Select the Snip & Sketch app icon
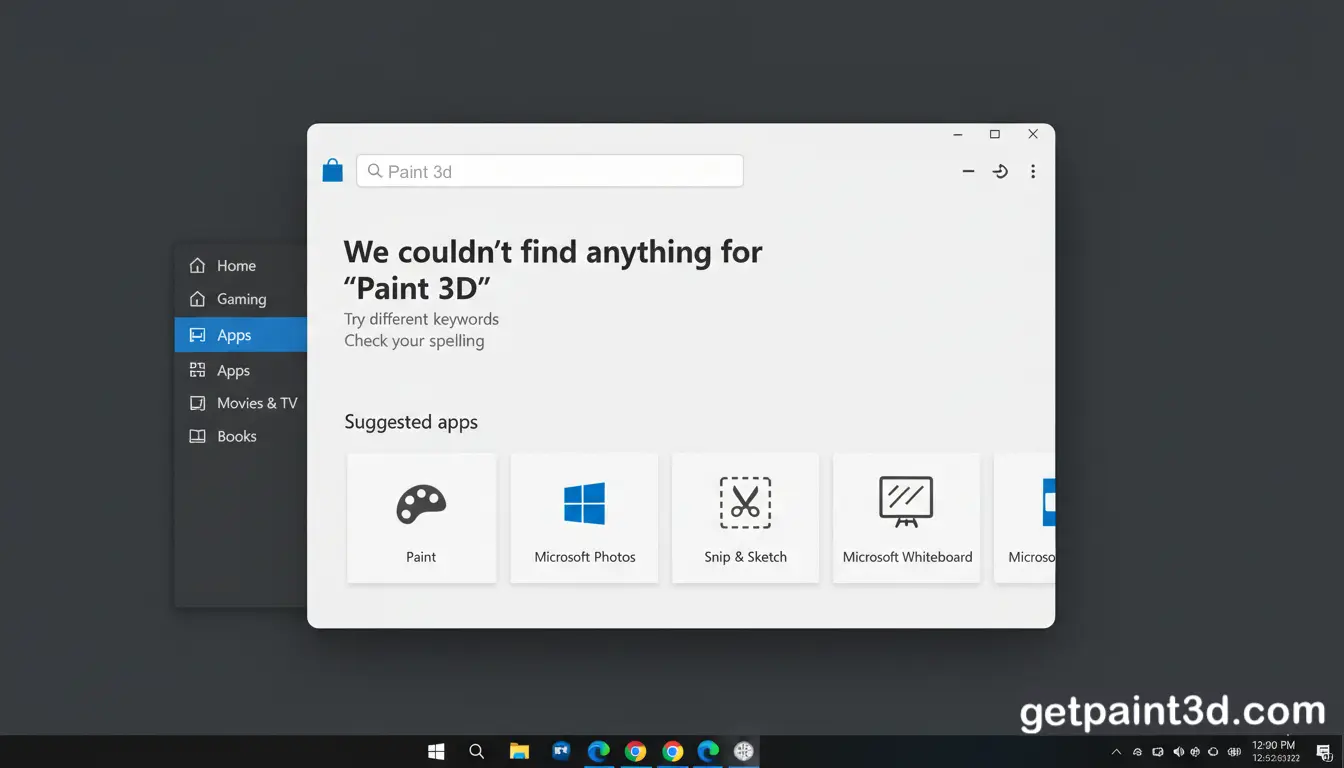Viewport: 1344px width, 768px height. pyautogui.click(x=745, y=503)
